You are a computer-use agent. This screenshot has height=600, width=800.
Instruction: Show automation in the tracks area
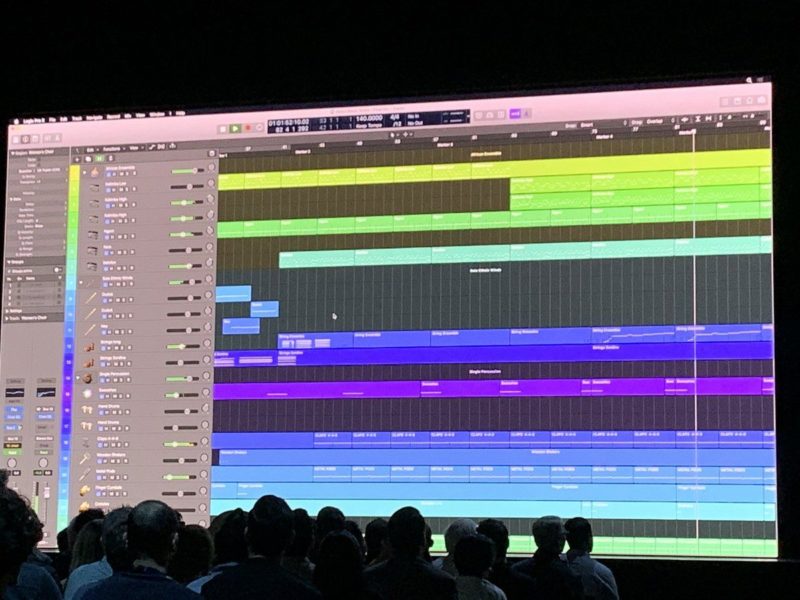click(x=152, y=148)
